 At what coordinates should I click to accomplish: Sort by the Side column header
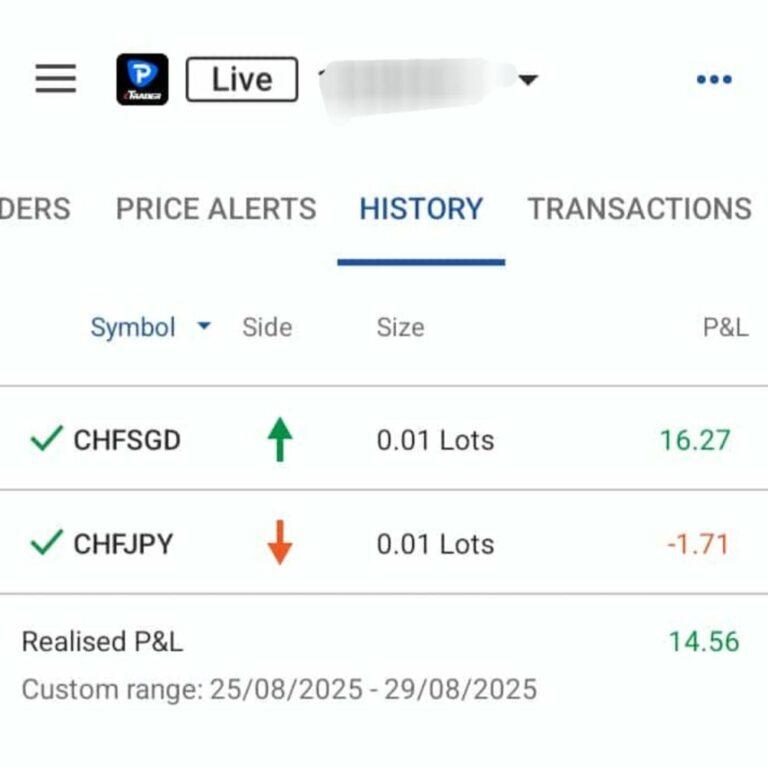(x=267, y=327)
